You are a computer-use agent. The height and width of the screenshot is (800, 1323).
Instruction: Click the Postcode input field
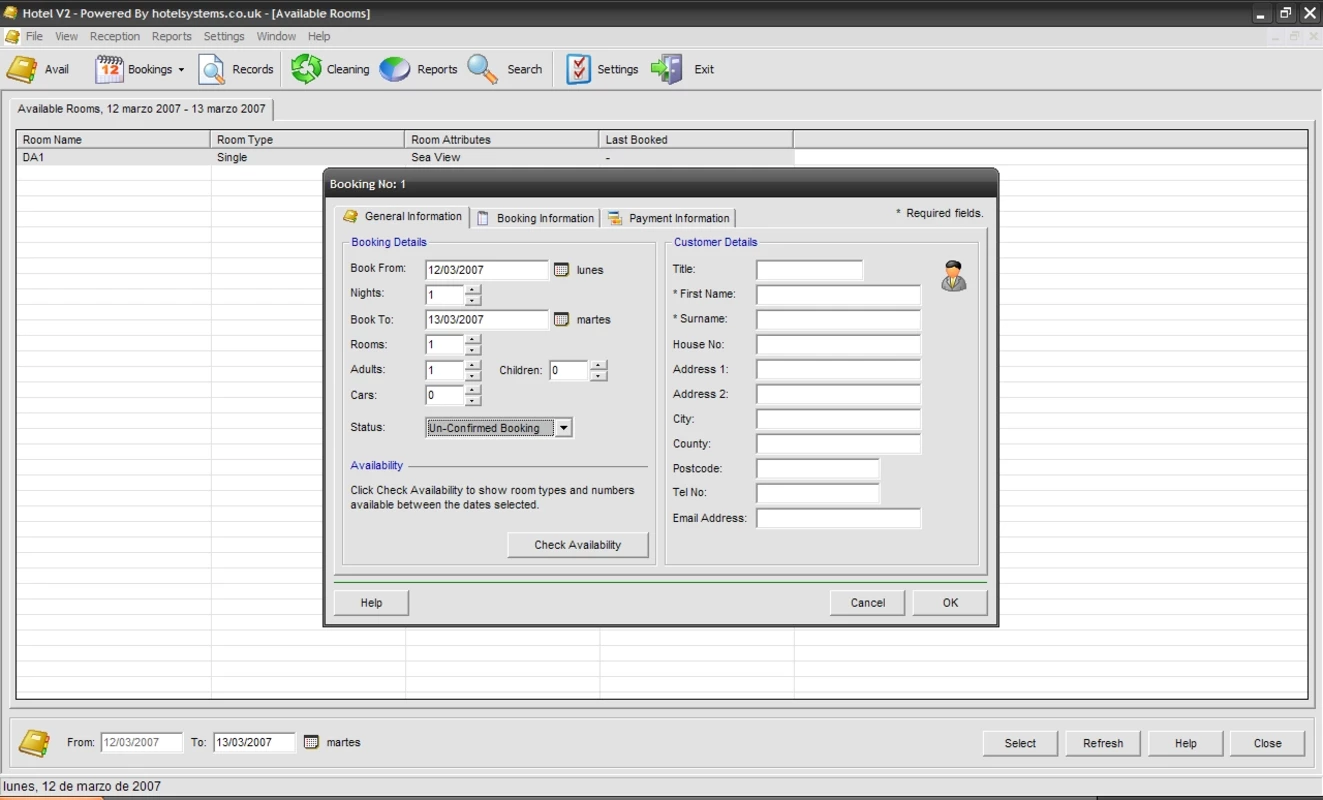coord(818,469)
